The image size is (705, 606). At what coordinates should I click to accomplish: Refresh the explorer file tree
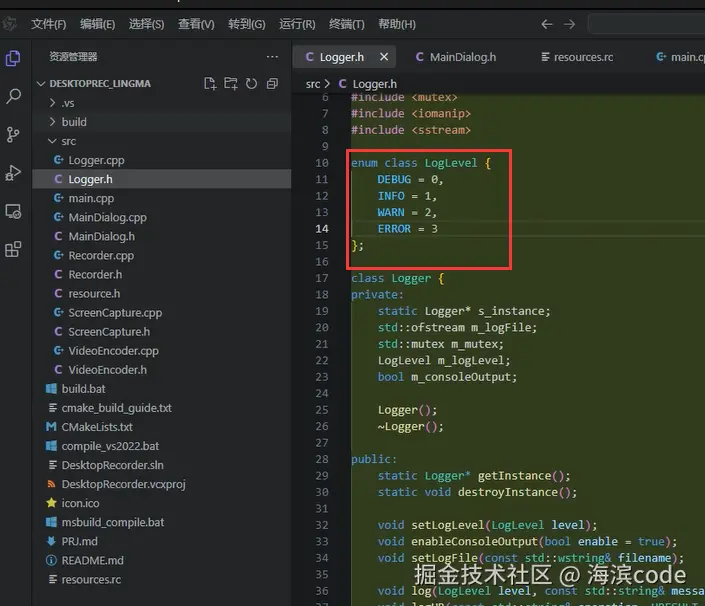(251, 83)
